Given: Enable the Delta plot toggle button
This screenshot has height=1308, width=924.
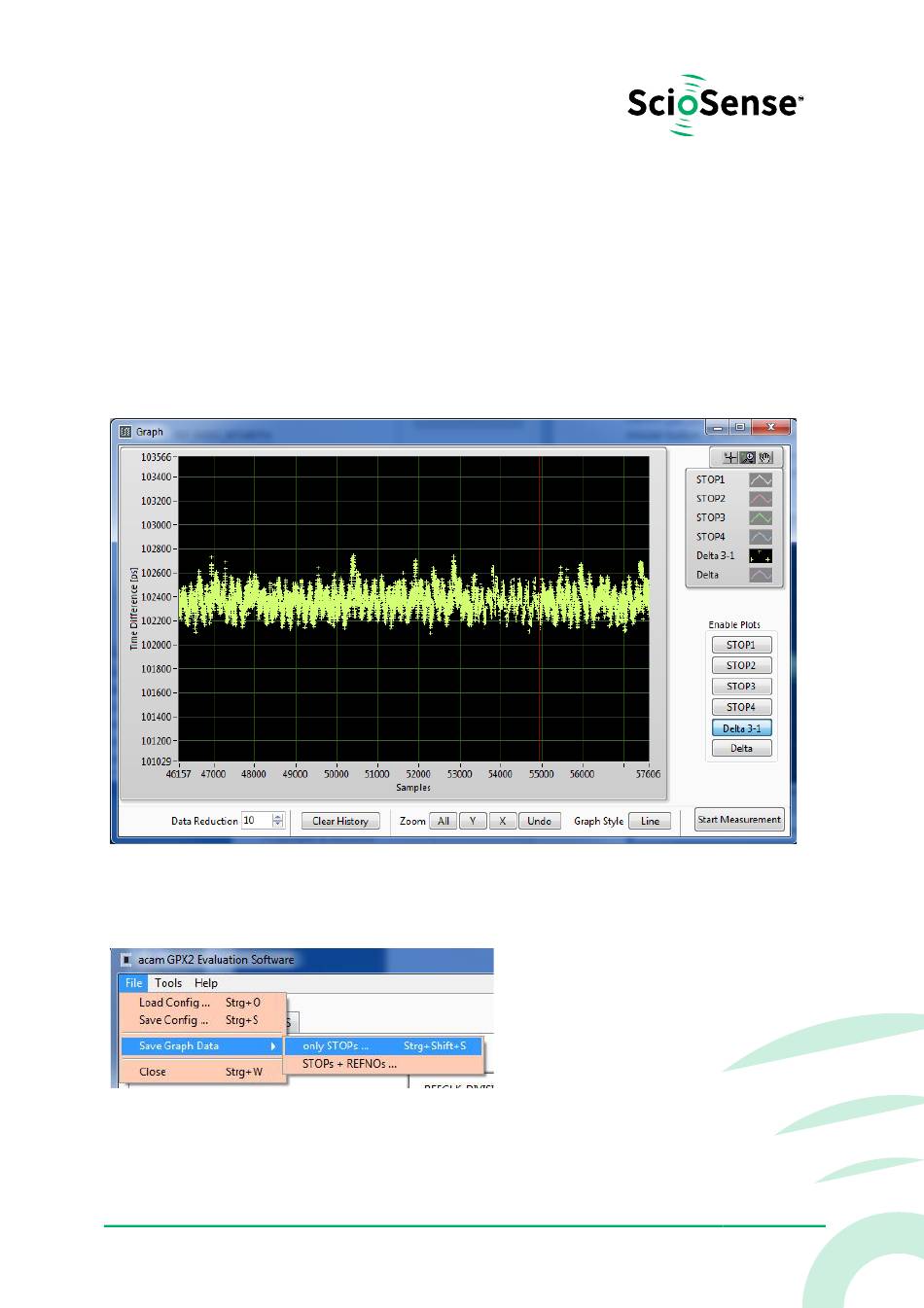Looking at the screenshot, I should click(741, 748).
